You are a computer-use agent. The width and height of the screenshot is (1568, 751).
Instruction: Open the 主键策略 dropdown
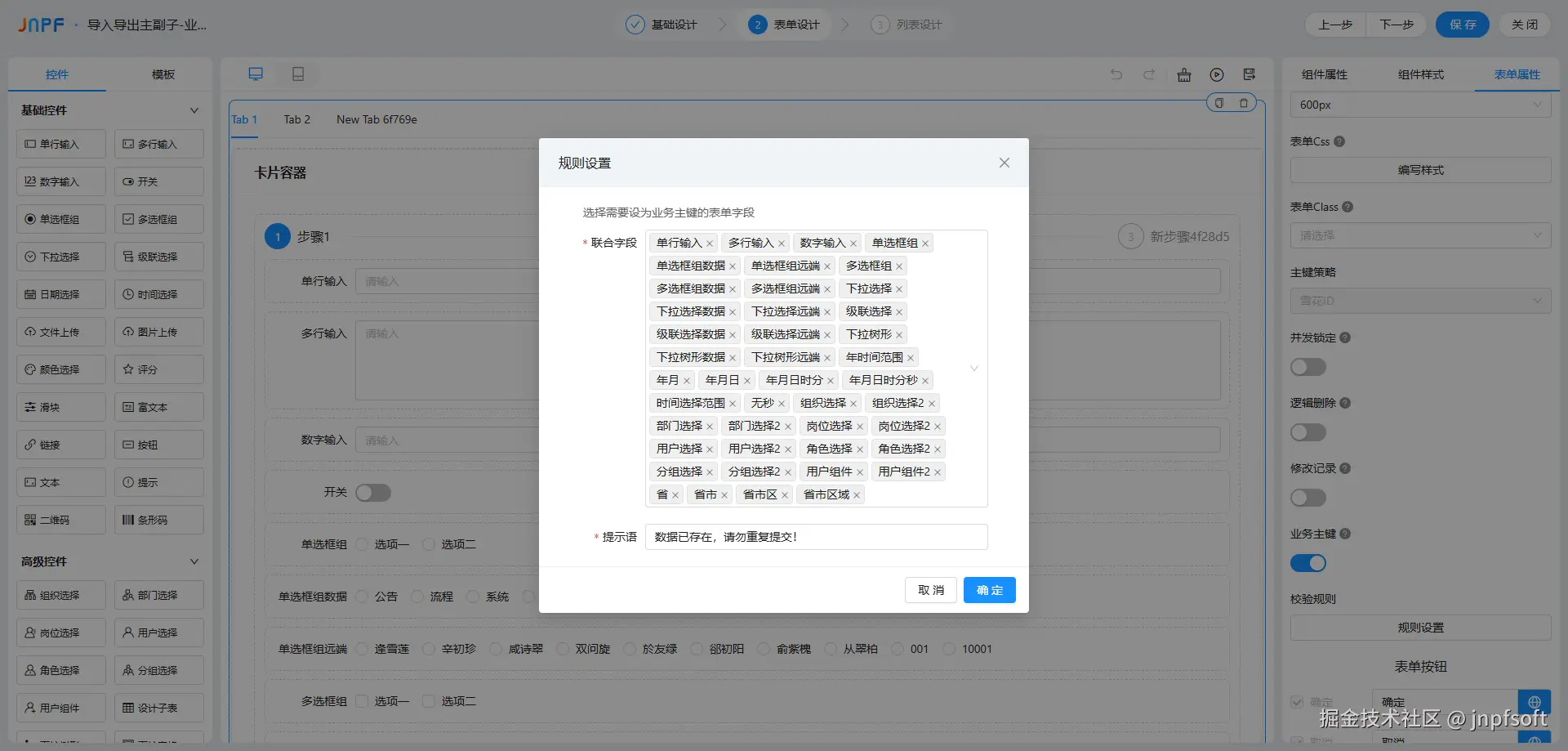click(1421, 301)
